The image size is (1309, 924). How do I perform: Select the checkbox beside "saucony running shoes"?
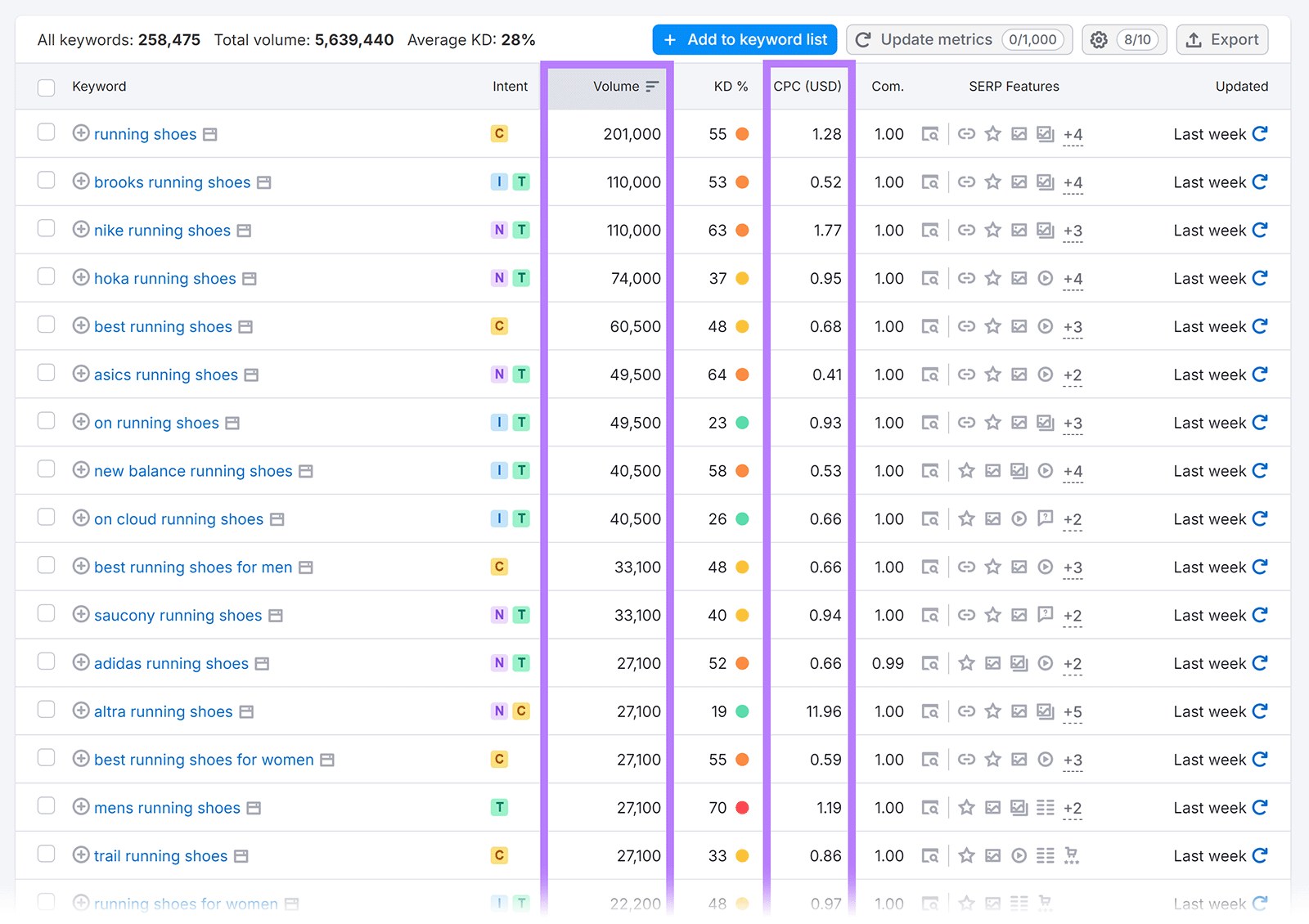click(x=46, y=614)
